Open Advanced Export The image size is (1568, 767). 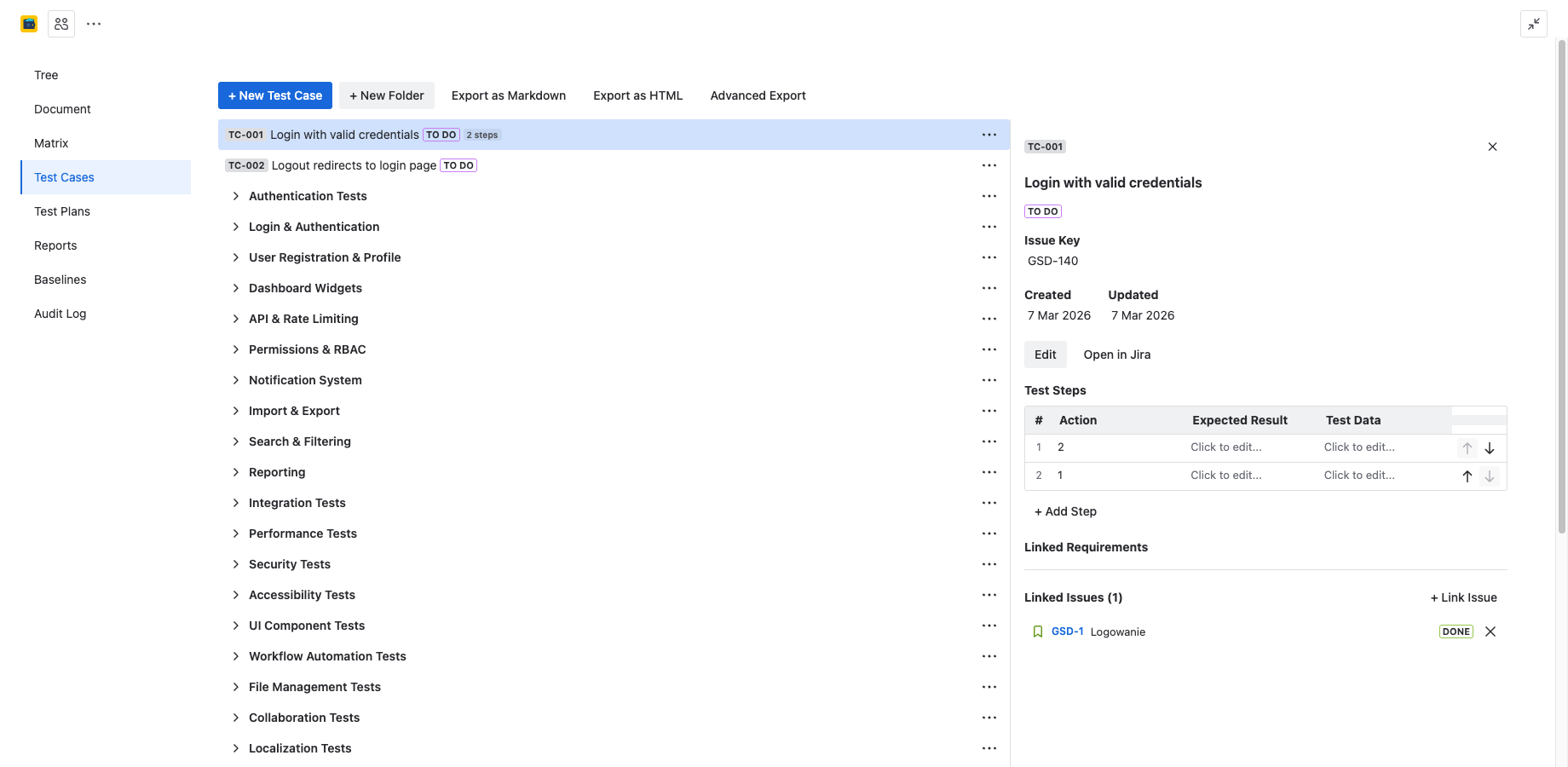(758, 95)
